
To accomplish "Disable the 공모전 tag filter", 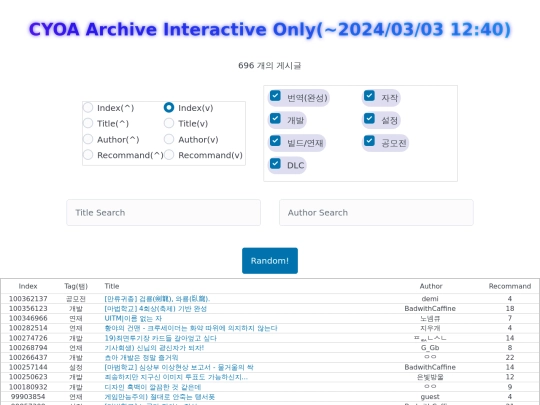I will [x=369, y=141].
